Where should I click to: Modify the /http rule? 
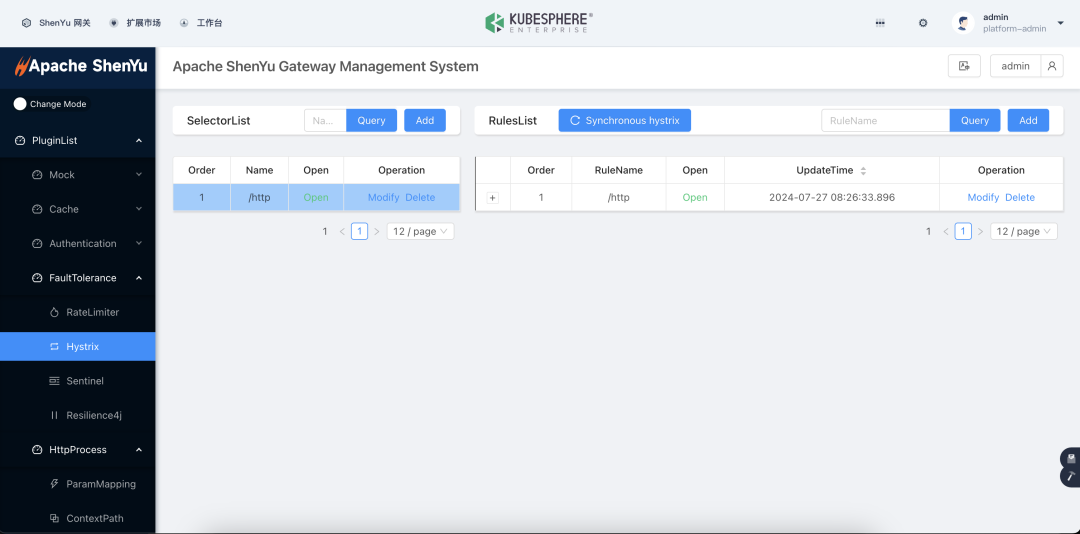pyautogui.click(x=984, y=198)
